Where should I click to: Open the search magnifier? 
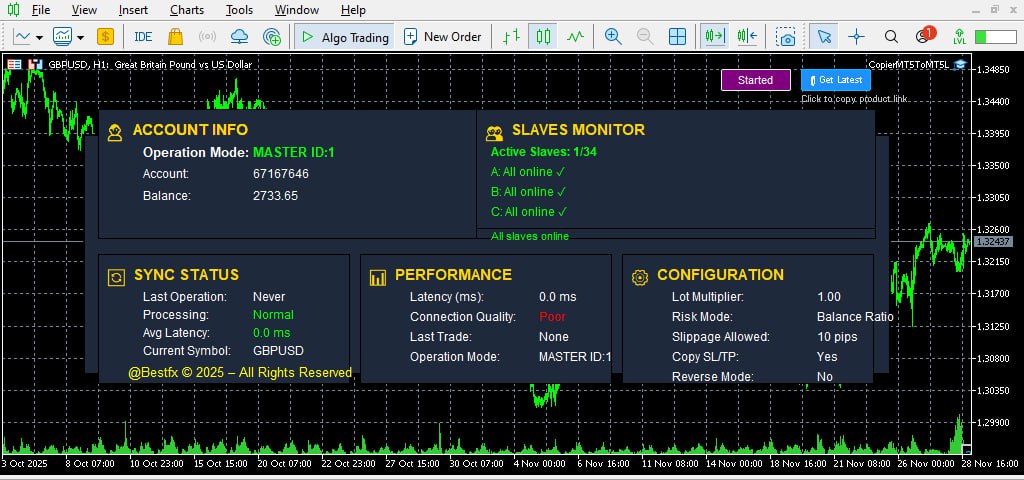(891, 37)
